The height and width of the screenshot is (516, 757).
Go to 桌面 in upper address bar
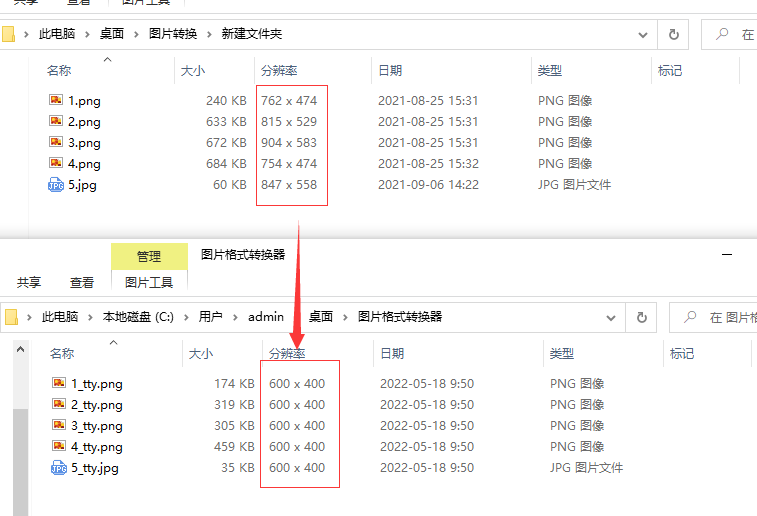click(x=112, y=34)
